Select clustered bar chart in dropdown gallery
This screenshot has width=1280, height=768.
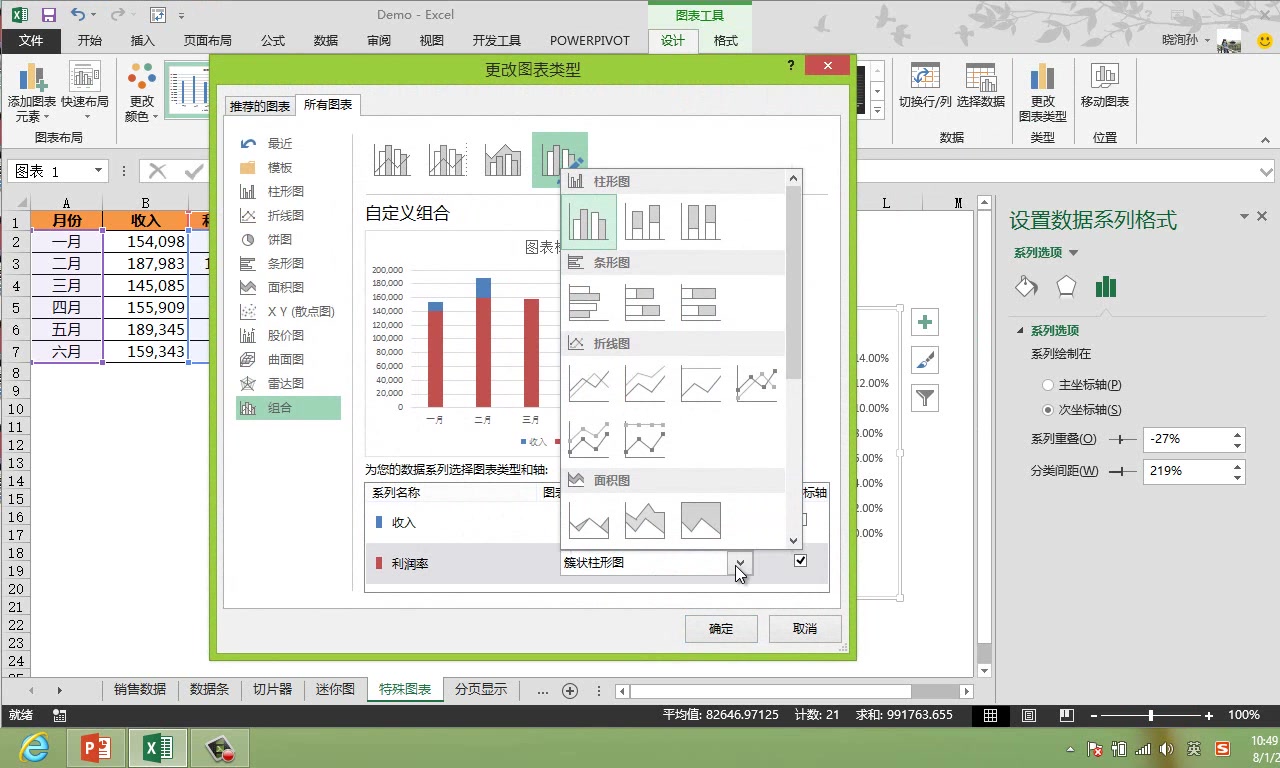[x=589, y=303]
